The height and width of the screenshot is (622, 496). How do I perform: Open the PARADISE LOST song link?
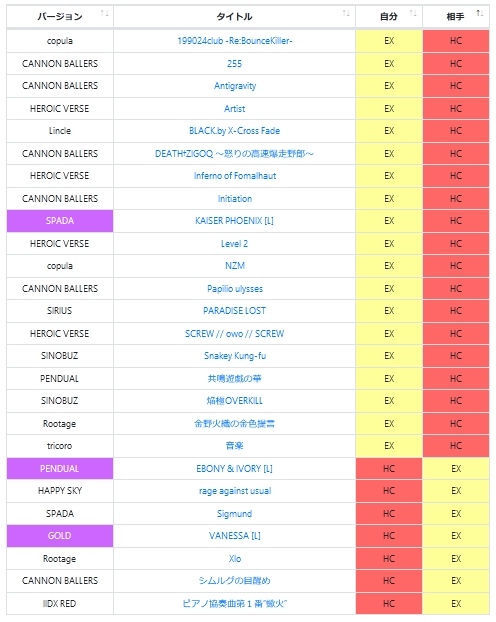[235, 311]
